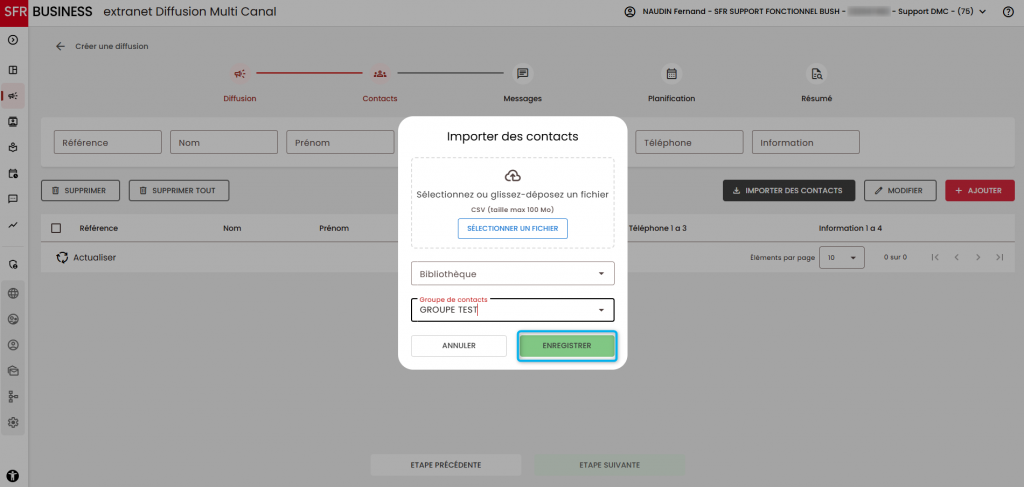1024x487 pixels.
Task: Open the Groupe de contacts dropdown arrow
Action: point(601,310)
